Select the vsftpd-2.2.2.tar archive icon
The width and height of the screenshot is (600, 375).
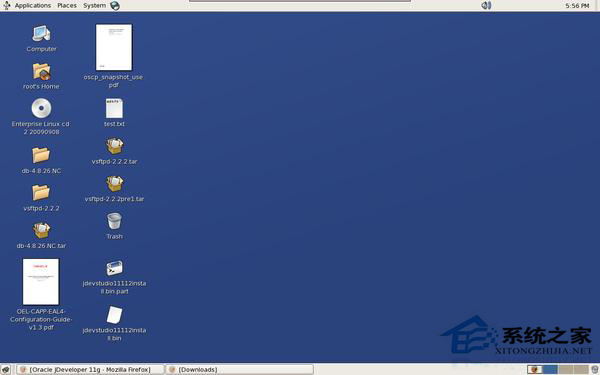[x=114, y=146]
